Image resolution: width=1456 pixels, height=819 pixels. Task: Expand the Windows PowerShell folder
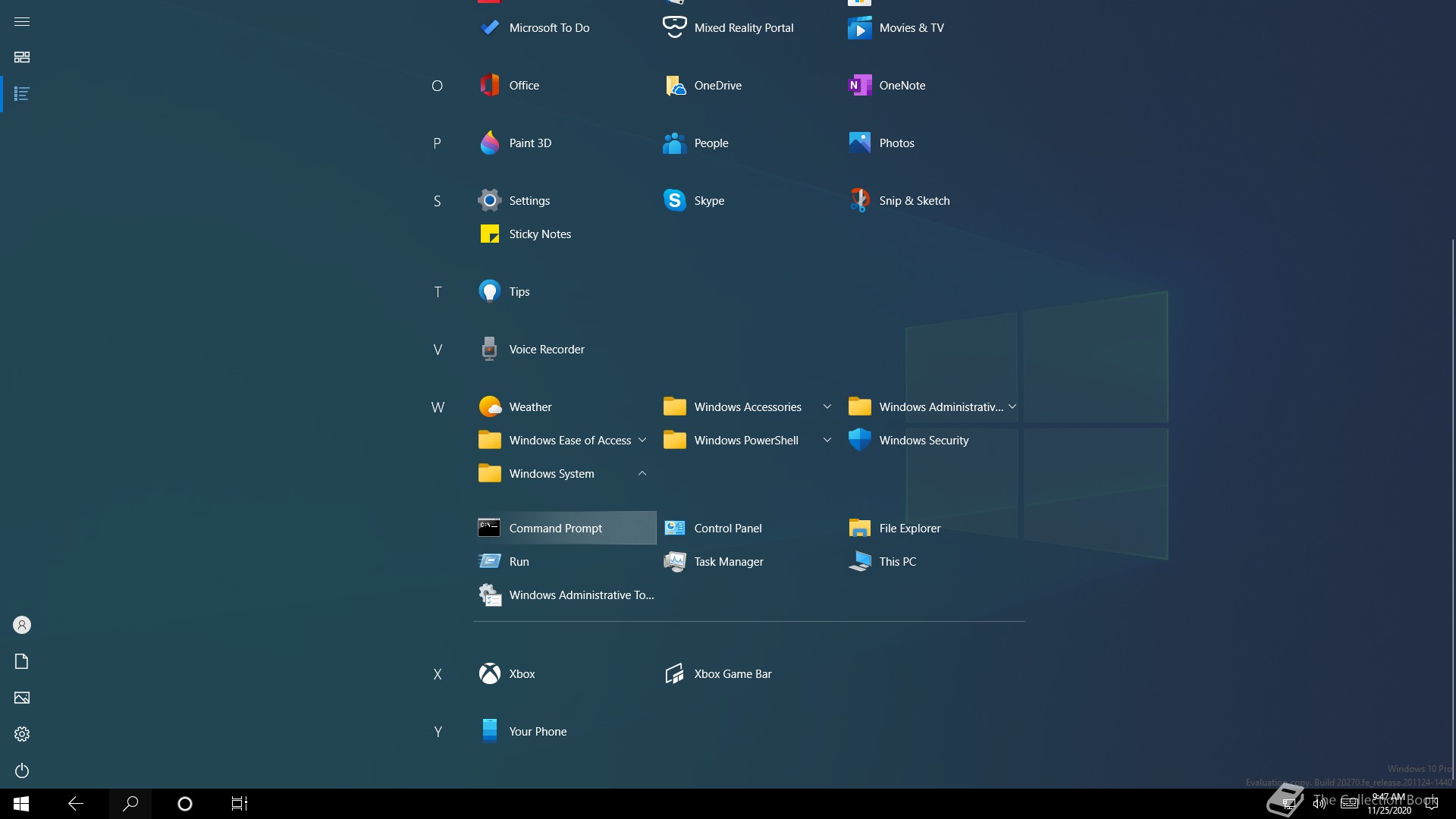pyautogui.click(x=748, y=441)
